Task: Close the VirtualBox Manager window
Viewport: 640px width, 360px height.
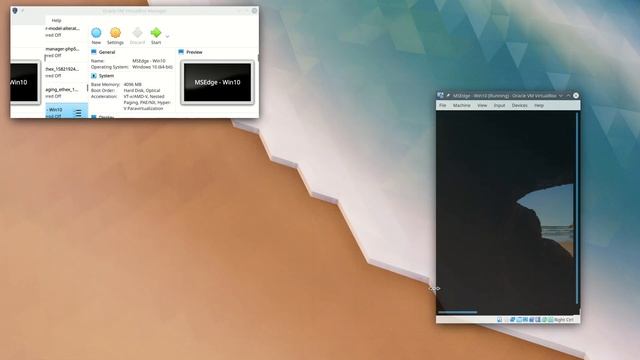Action: click(254, 11)
